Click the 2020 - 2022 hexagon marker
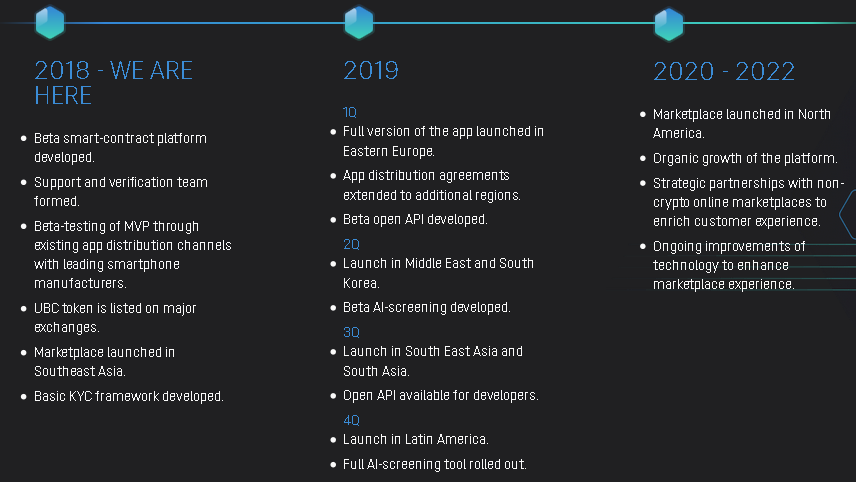Viewport: 856px width, 482px height. coord(669,24)
